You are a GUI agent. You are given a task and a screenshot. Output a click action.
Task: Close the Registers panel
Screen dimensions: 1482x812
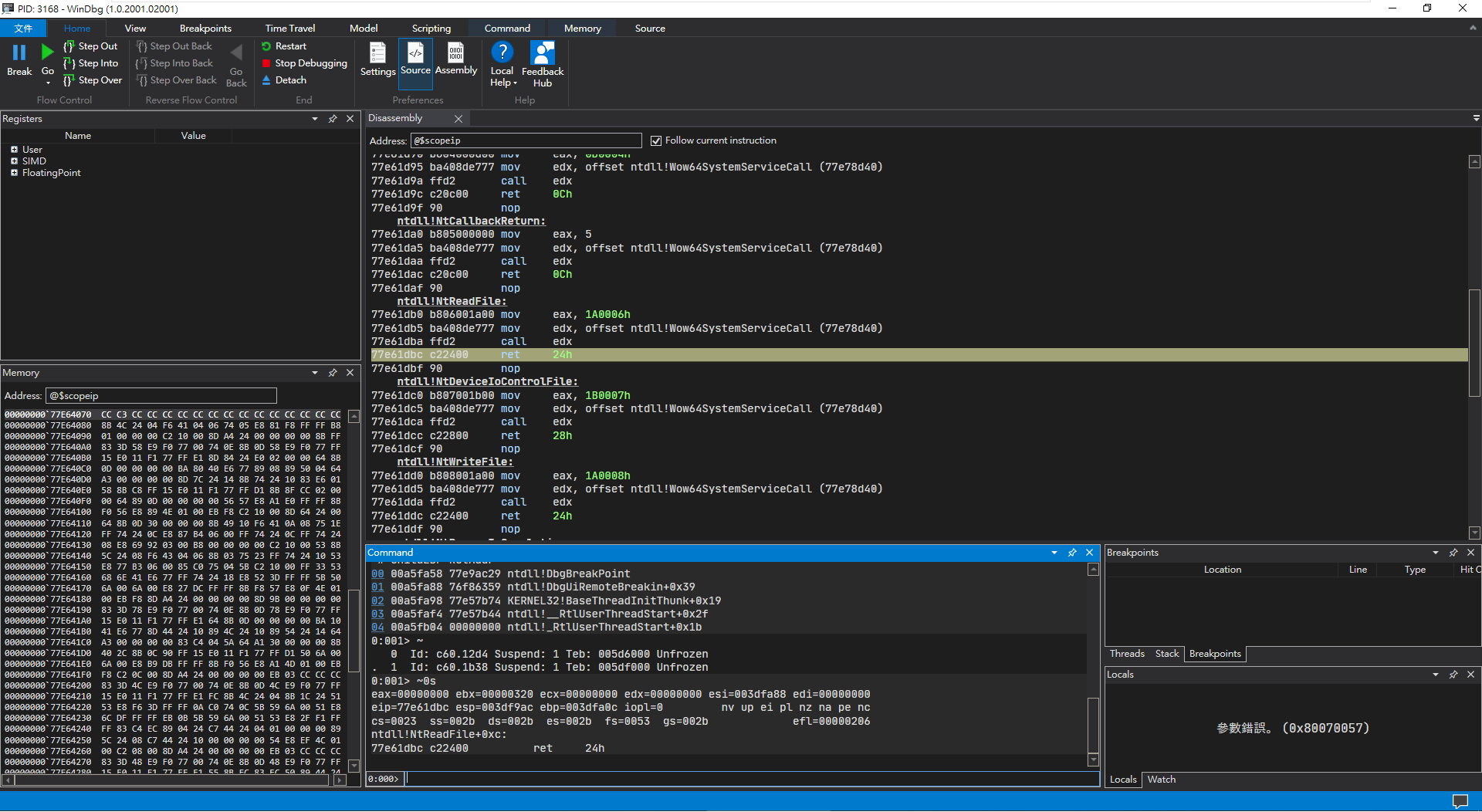pyautogui.click(x=350, y=119)
